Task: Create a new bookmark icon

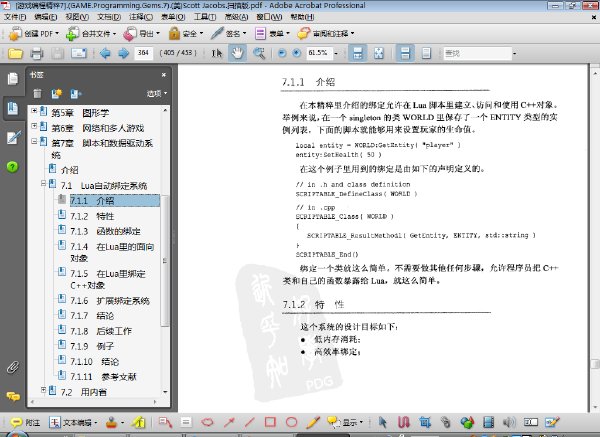Action: click(57, 93)
